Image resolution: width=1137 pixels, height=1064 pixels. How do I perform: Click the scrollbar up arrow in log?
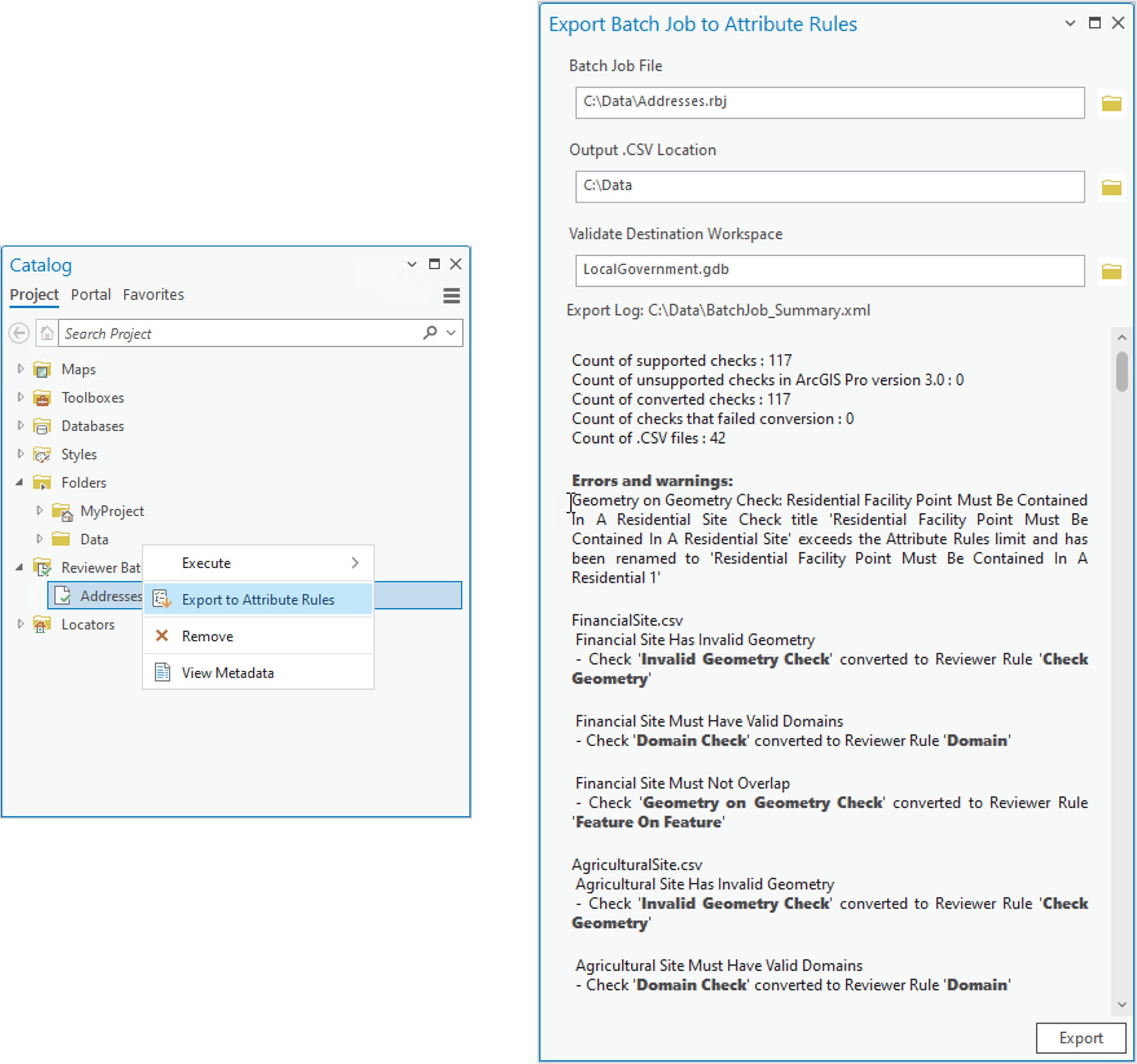pyautogui.click(x=1122, y=338)
